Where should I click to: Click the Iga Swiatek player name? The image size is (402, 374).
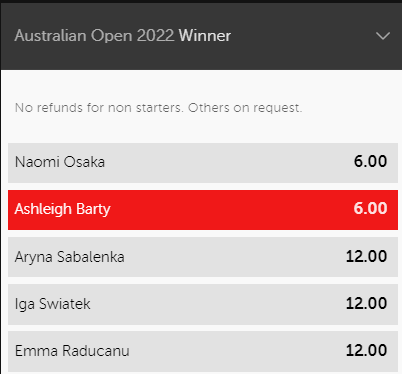tap(52, 305)
